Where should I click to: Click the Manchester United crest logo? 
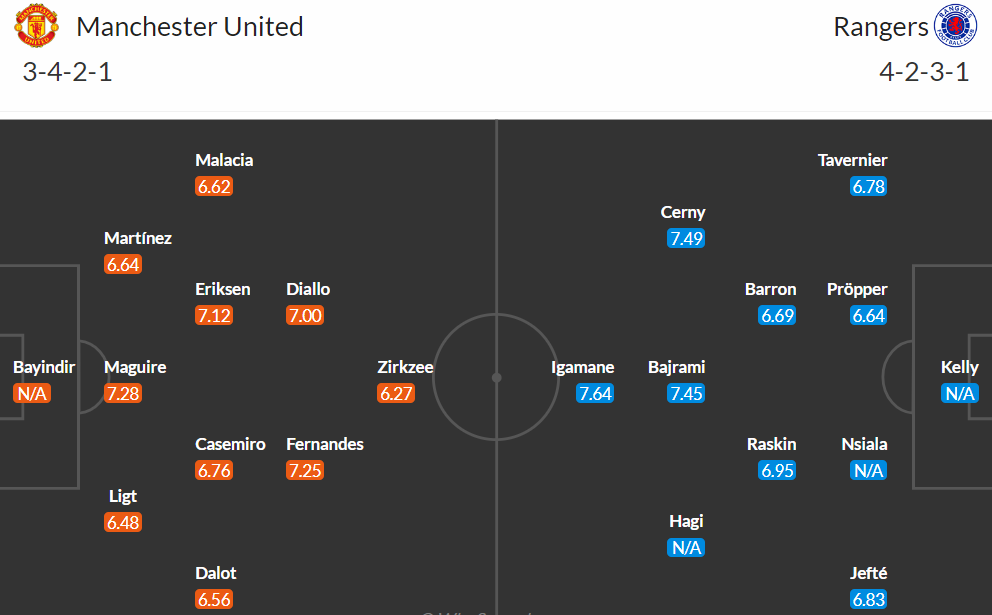click(36, 26)
